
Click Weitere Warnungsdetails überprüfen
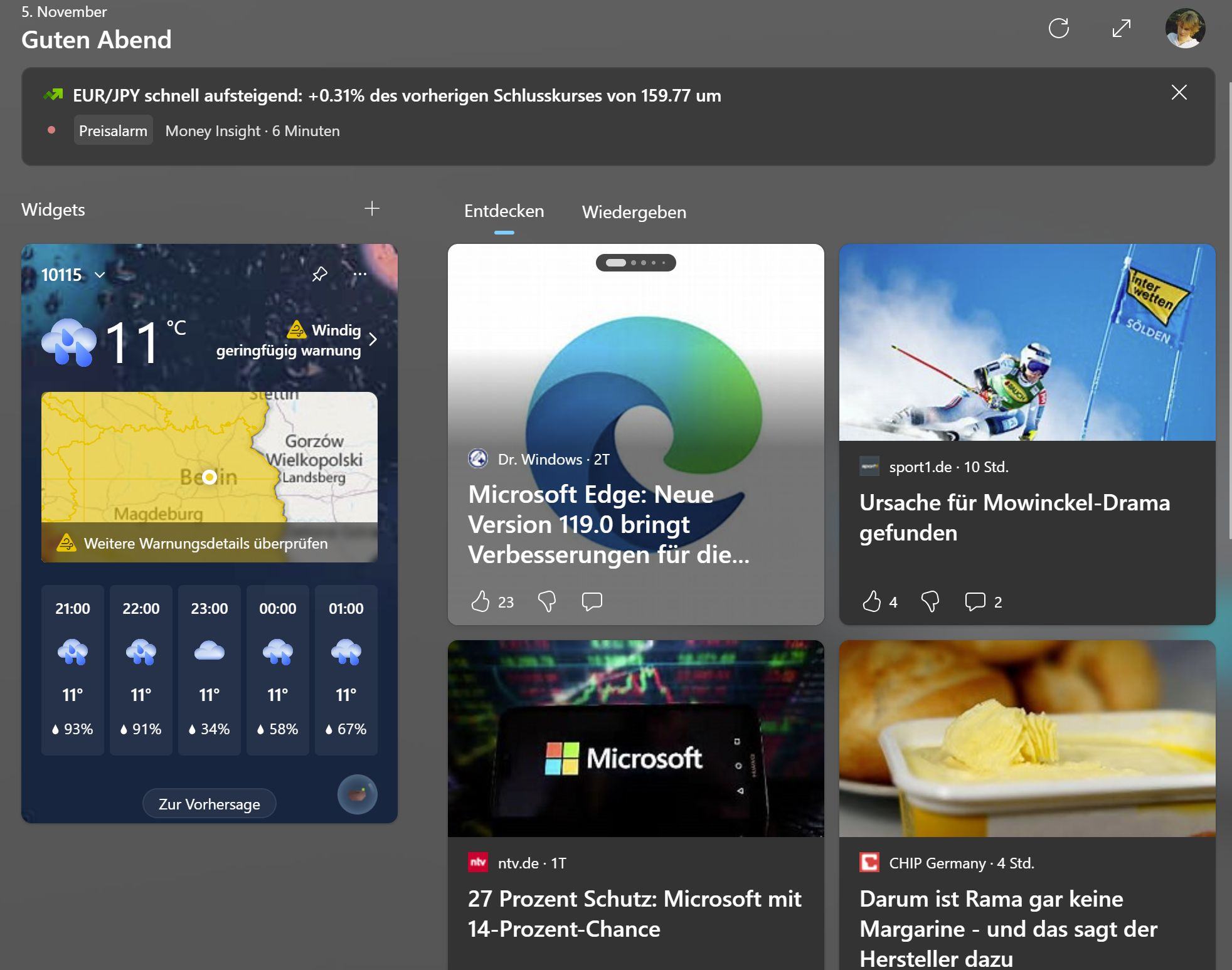coord(206,543)
